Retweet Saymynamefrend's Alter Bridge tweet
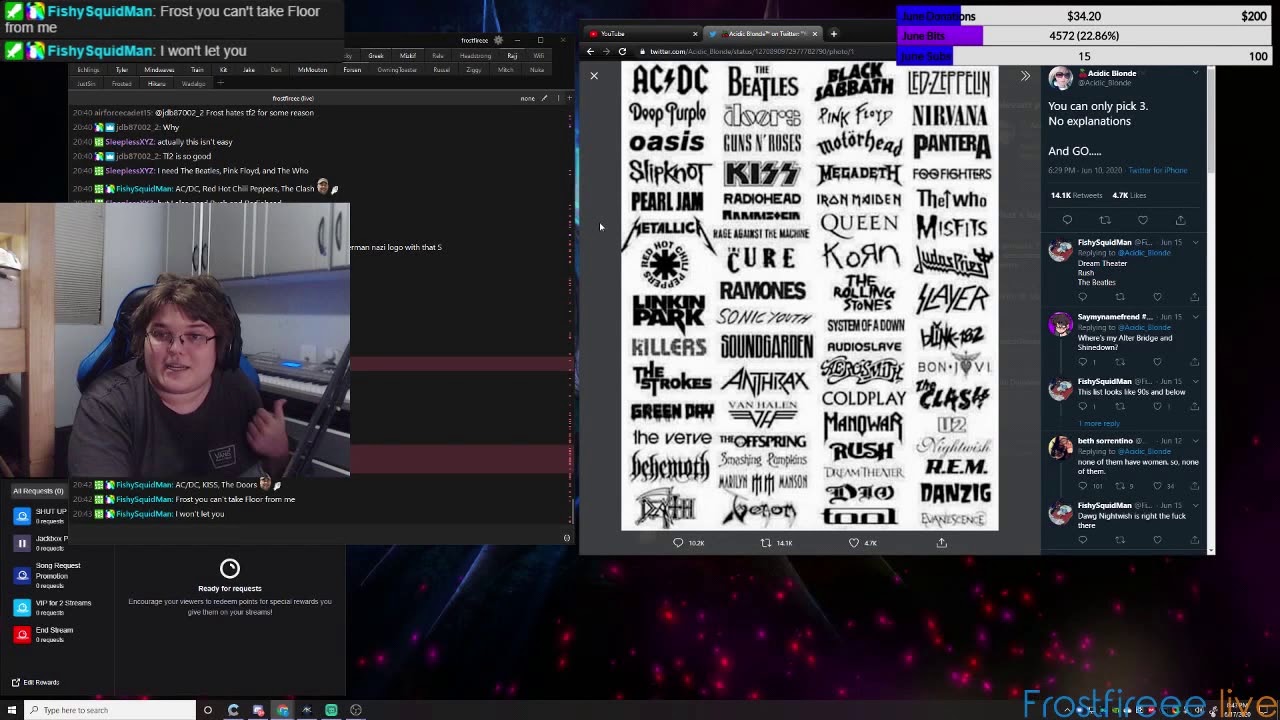Image resolution: width=1280 pixels, height=720 pixels. point(1120,362)
